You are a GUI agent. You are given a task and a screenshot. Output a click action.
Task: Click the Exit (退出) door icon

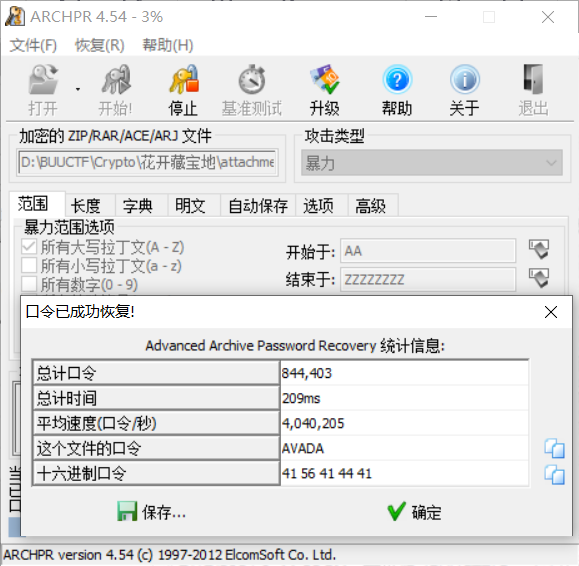(533, 79)
